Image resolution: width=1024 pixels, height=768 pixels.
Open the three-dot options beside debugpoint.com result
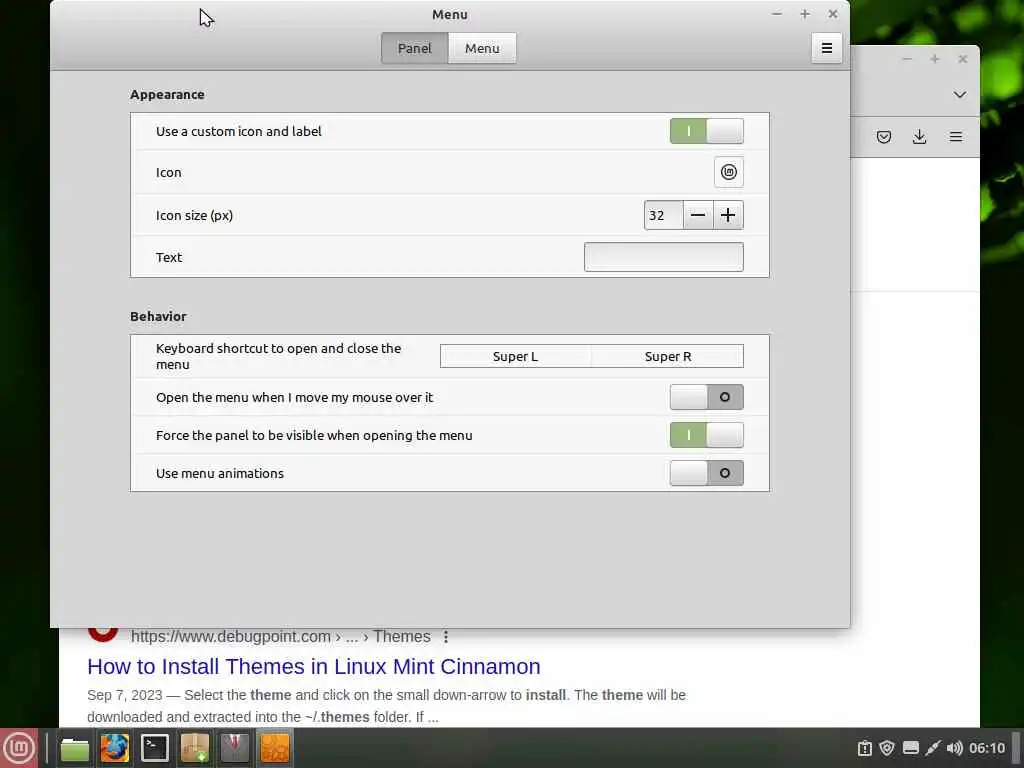pyautogui.click(x=446, y=637)
